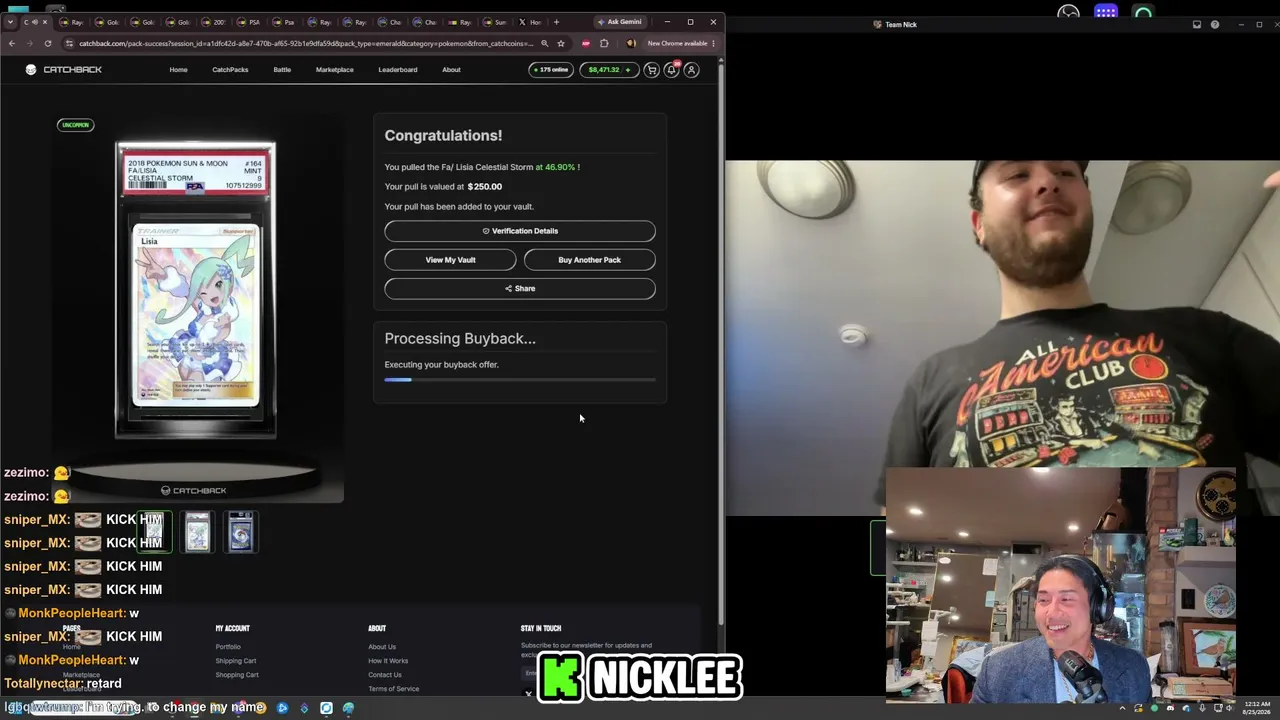Click the pull value $250.00 text
This screenshot has height=720, width=1280.
(485, 187)
